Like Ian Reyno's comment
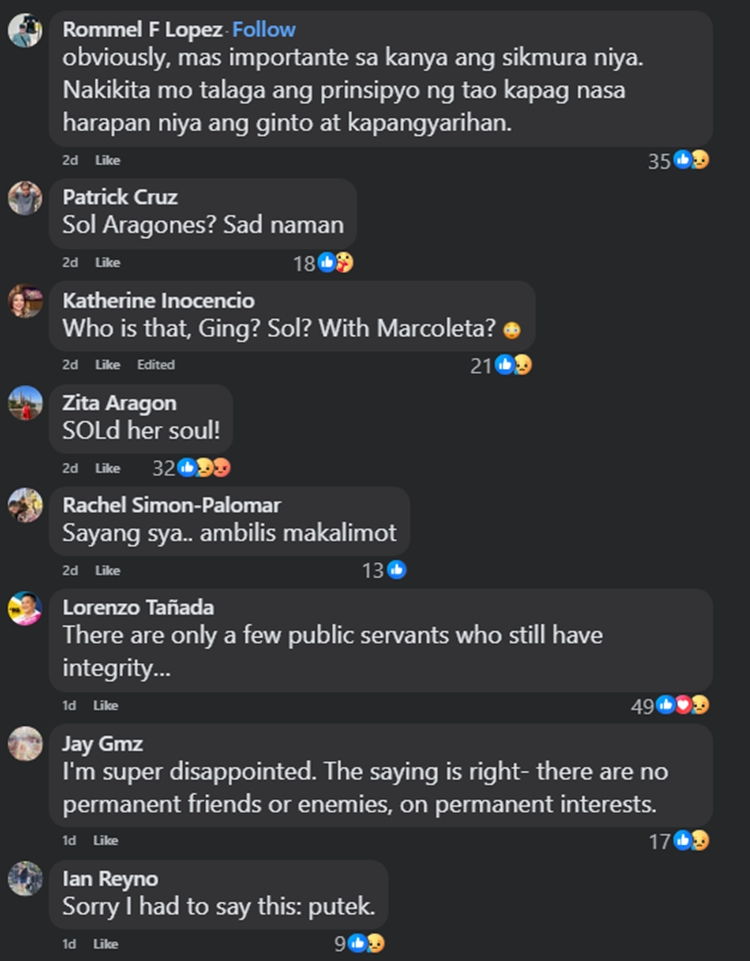The height and width of the screenshot is (961, 750). click(x=105, y=943)
